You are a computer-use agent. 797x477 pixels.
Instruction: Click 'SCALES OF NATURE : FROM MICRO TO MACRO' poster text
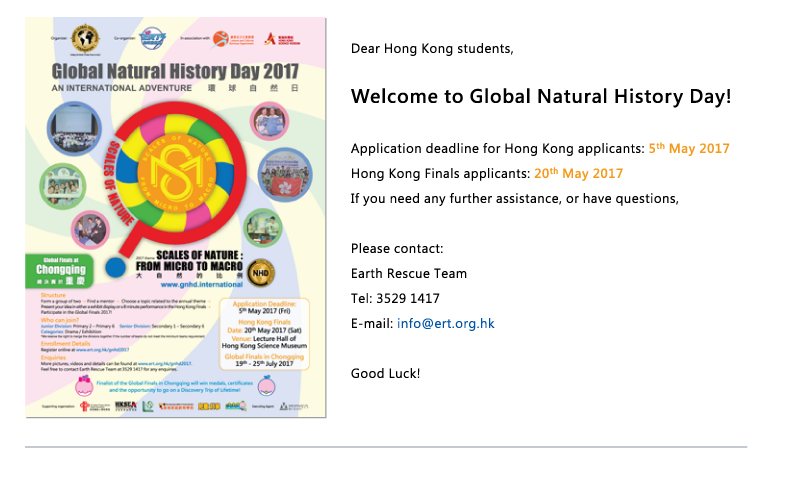[190, 261]
